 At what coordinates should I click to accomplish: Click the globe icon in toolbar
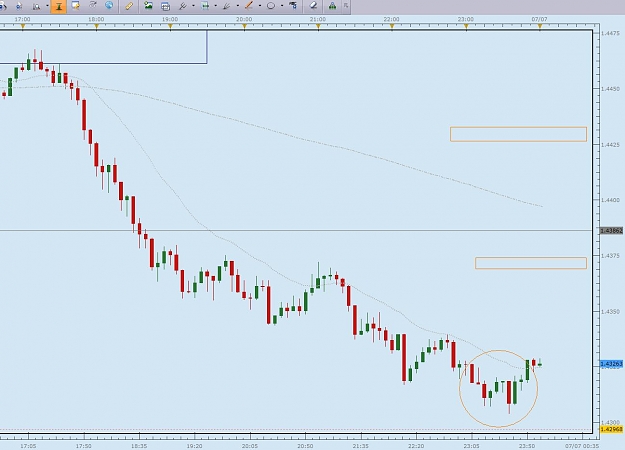tap(108, 6)
